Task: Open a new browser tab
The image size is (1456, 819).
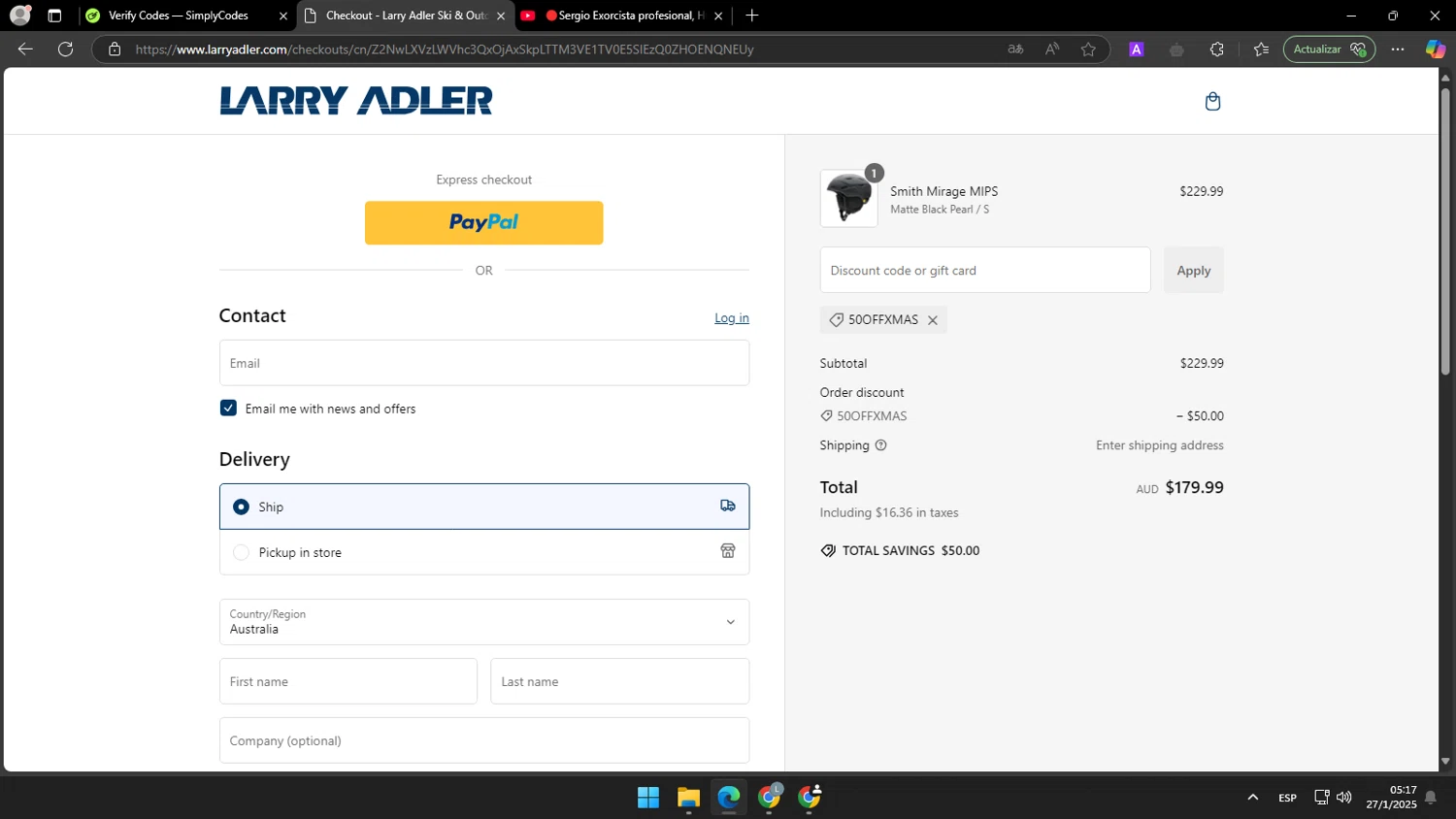Action: (752, 16)
